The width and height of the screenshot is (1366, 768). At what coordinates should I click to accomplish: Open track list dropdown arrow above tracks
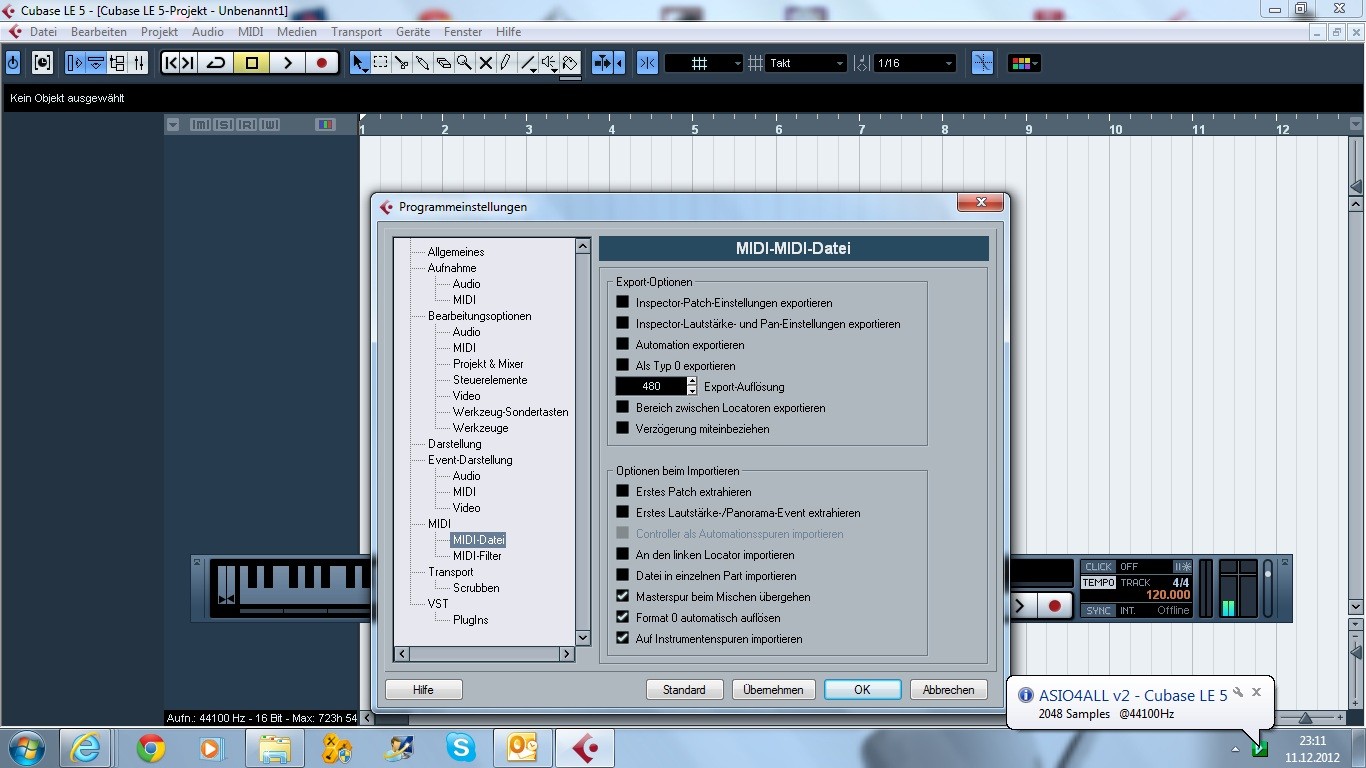click(x=173, y=125)
